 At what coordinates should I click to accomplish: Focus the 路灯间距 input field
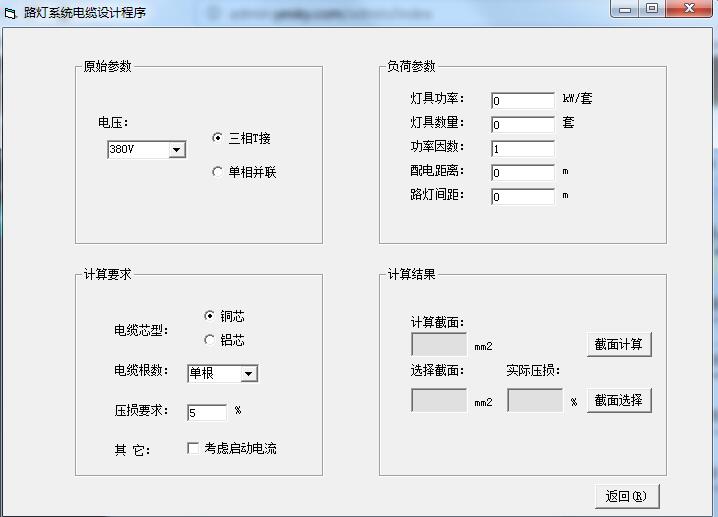(522, 196)
